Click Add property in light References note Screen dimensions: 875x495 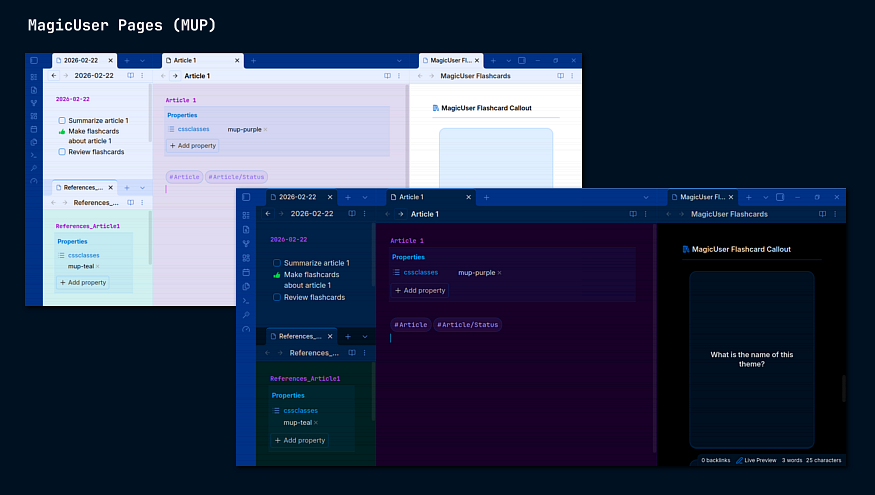83,282
